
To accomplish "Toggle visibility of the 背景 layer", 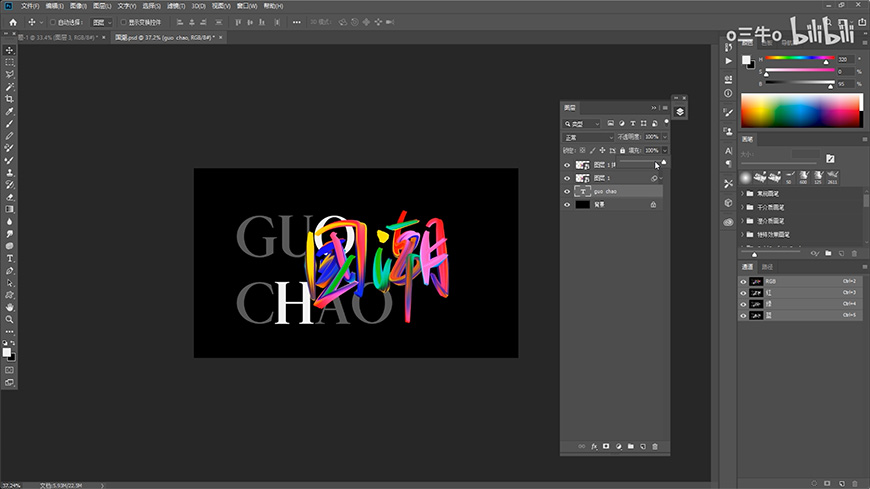I will point(568,204).
